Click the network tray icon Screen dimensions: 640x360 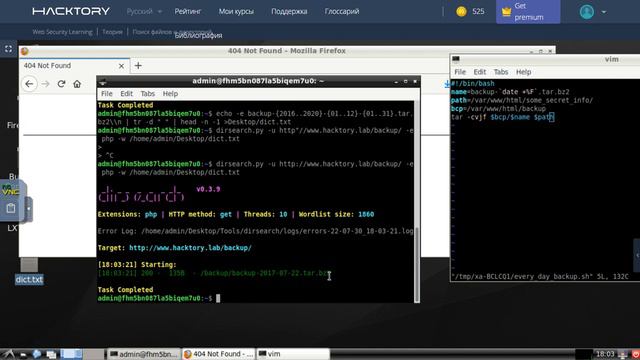(623, 354)
